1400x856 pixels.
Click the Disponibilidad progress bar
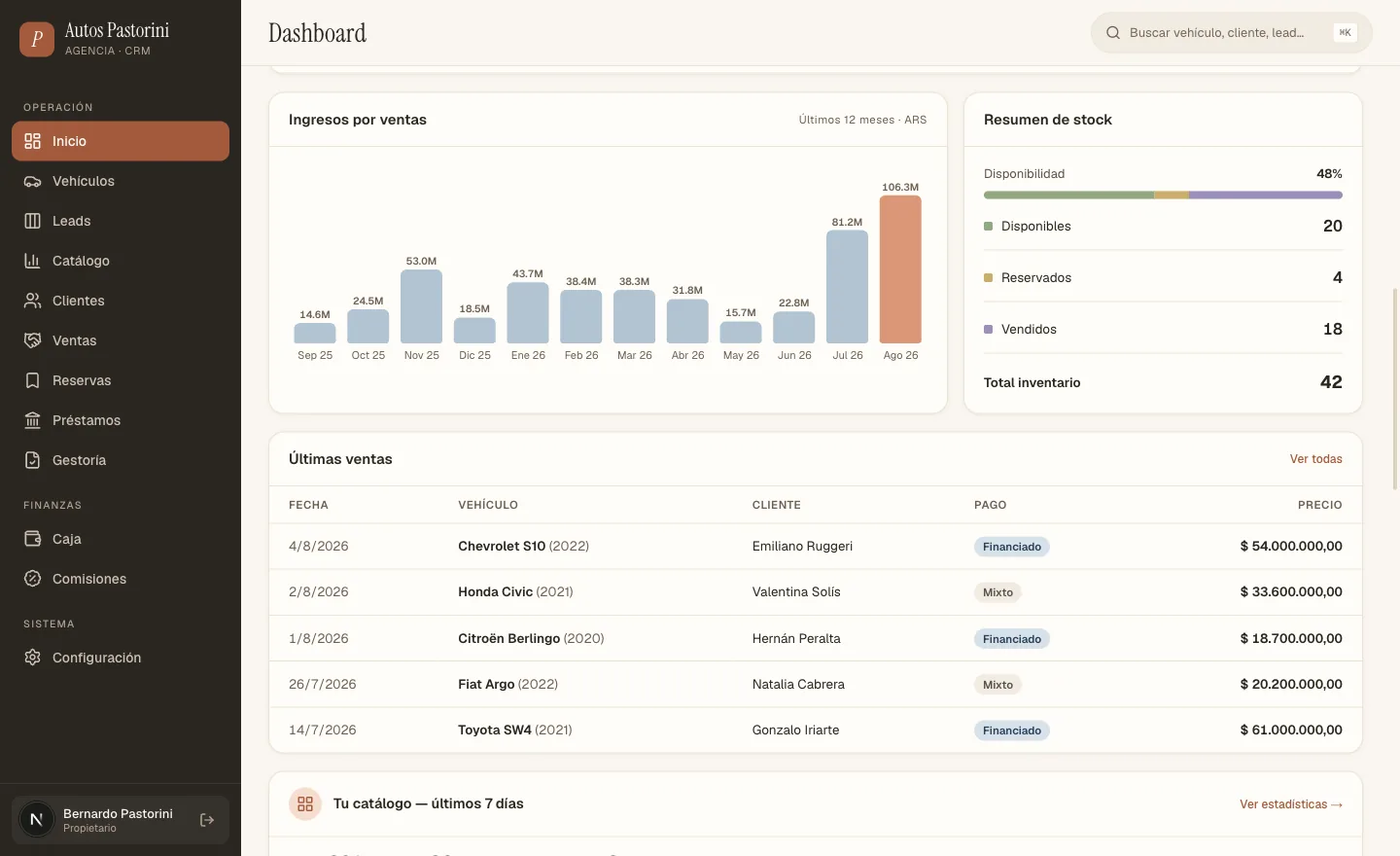(x=1163, y=196)
